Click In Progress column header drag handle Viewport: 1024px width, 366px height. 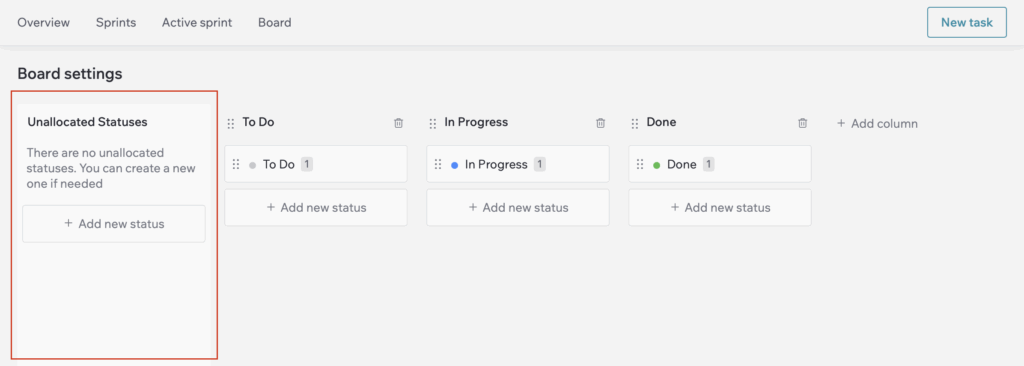[432, 124]
